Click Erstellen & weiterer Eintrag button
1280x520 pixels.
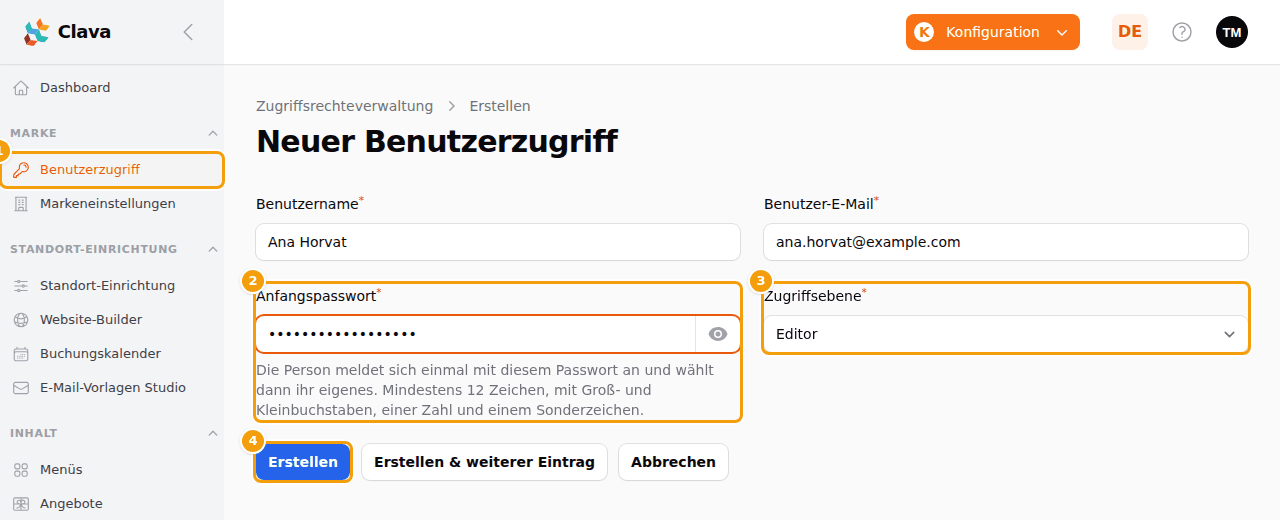(x=484, y=462)
